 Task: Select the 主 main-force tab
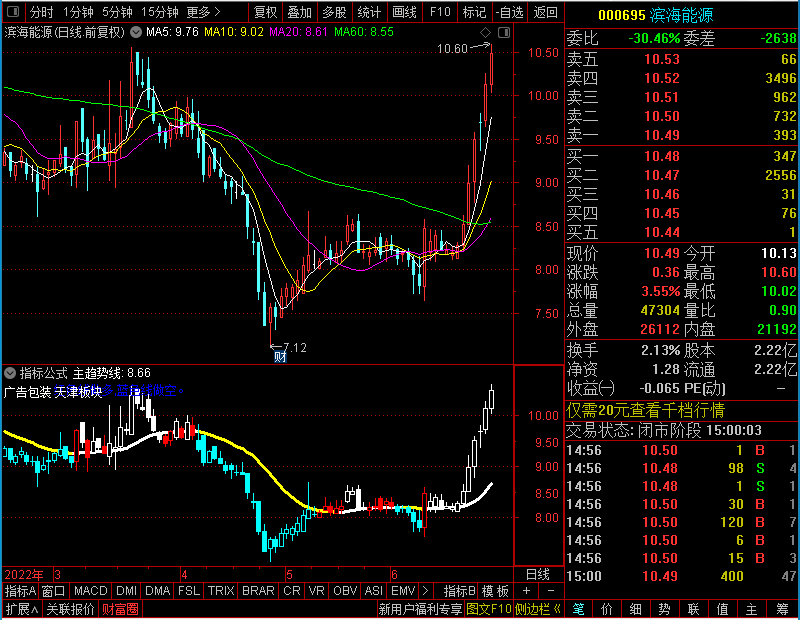coord(752,609)
